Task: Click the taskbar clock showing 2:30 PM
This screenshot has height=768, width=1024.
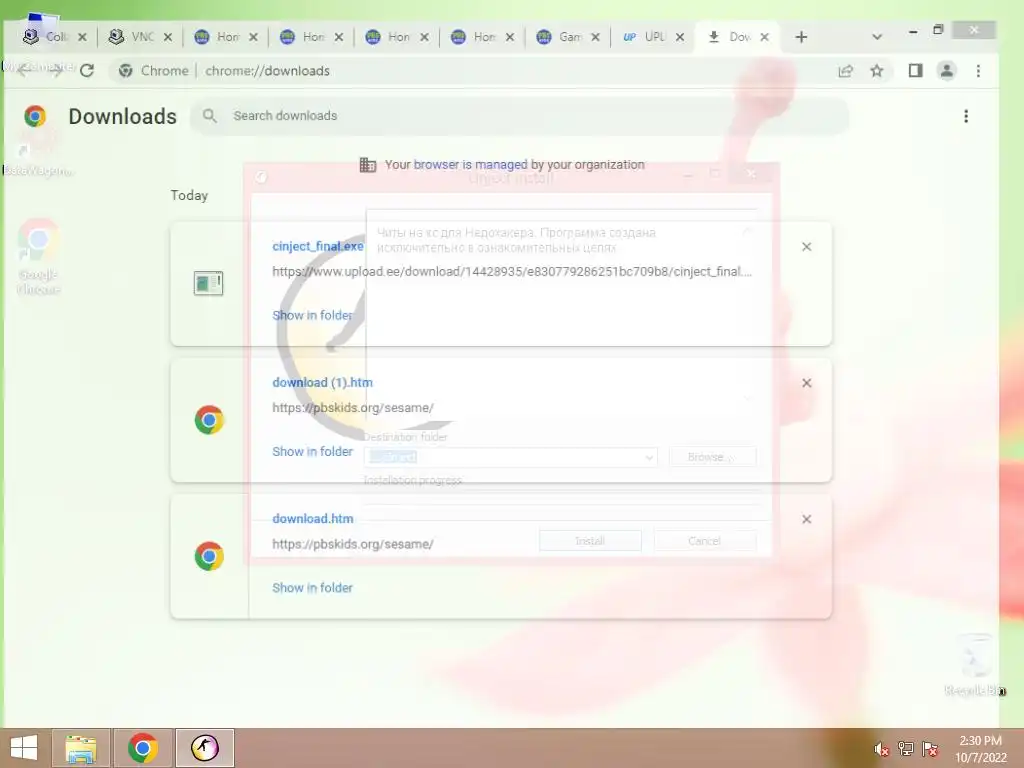Action: (980, 749)
